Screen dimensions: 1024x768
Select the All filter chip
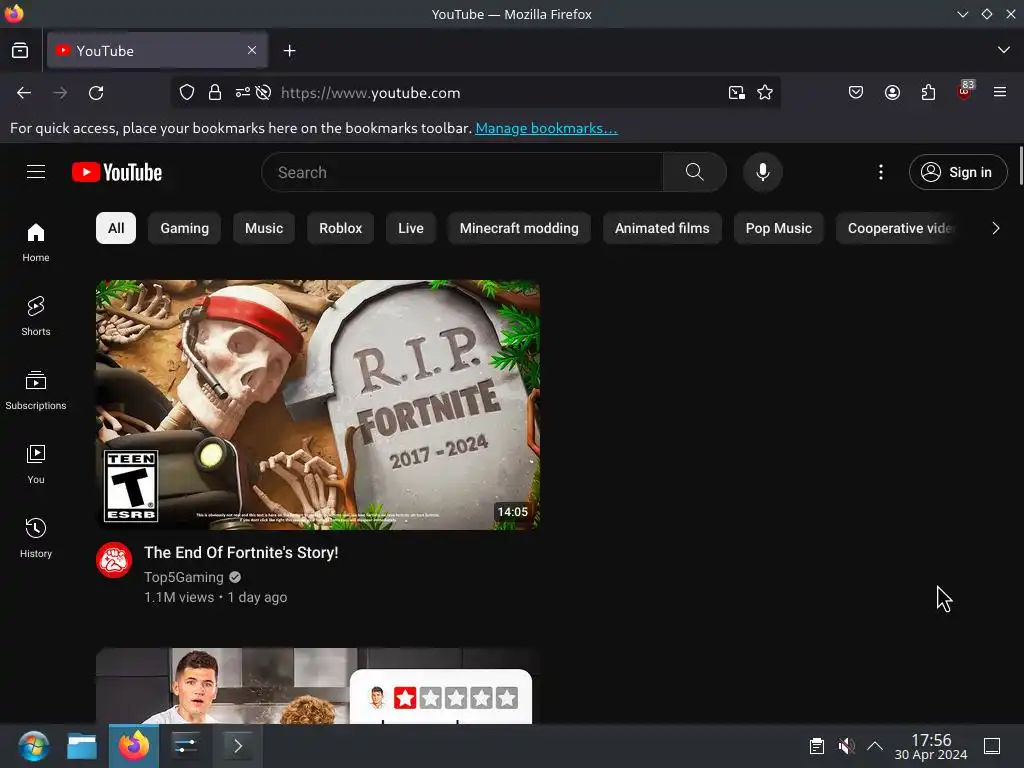(x=116, y=228)
